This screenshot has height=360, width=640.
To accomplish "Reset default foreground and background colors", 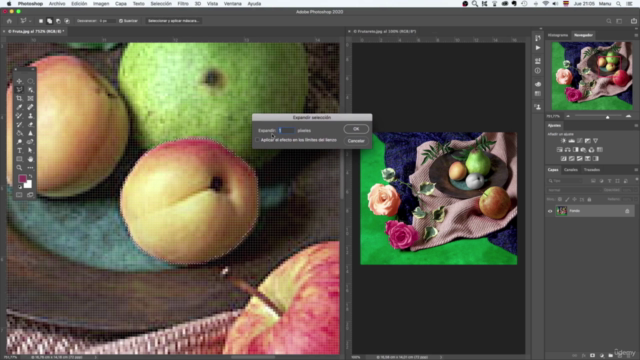I will click(19, 187).
